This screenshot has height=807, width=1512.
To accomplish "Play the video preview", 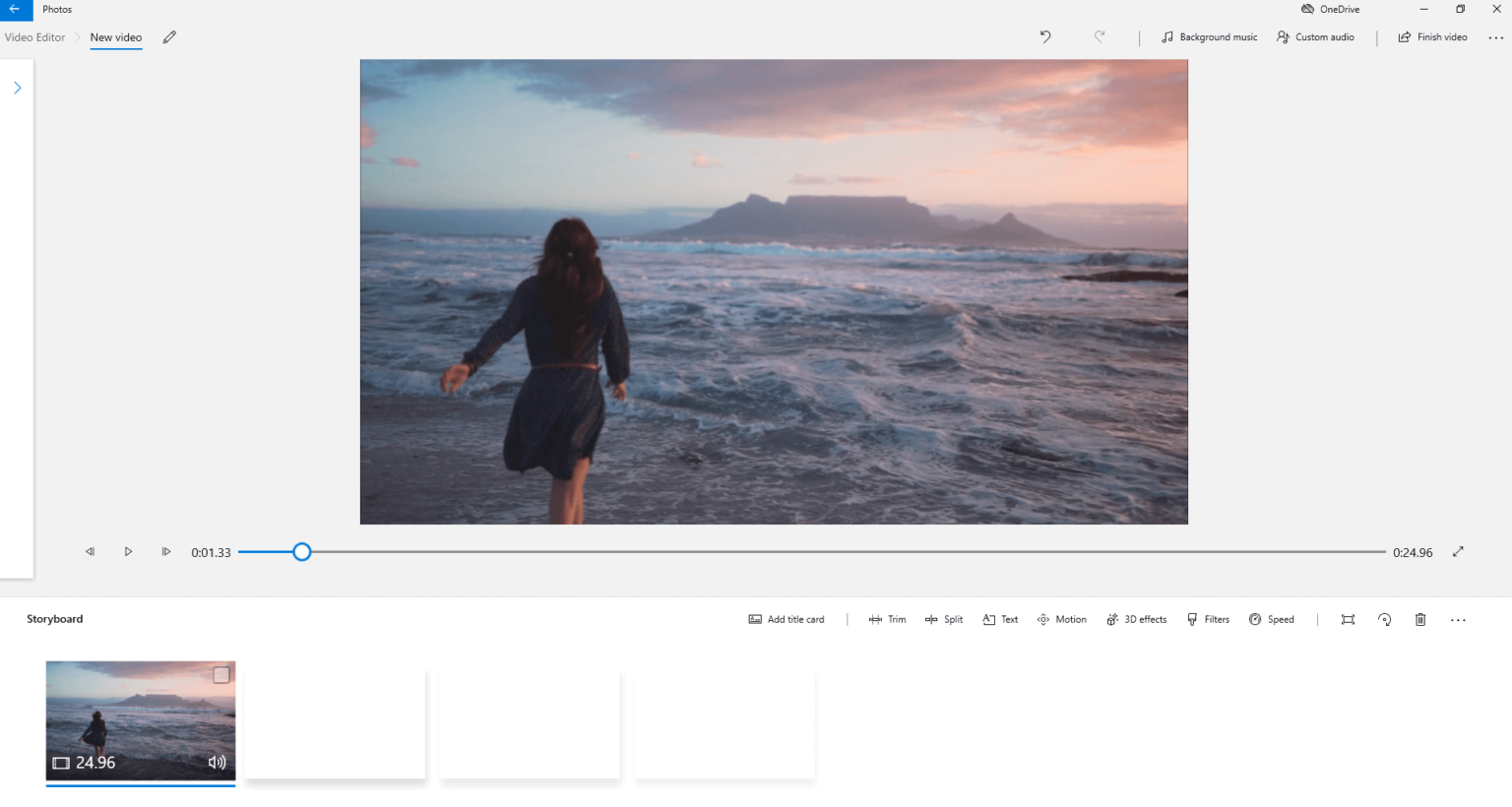I will coord(128,552).
